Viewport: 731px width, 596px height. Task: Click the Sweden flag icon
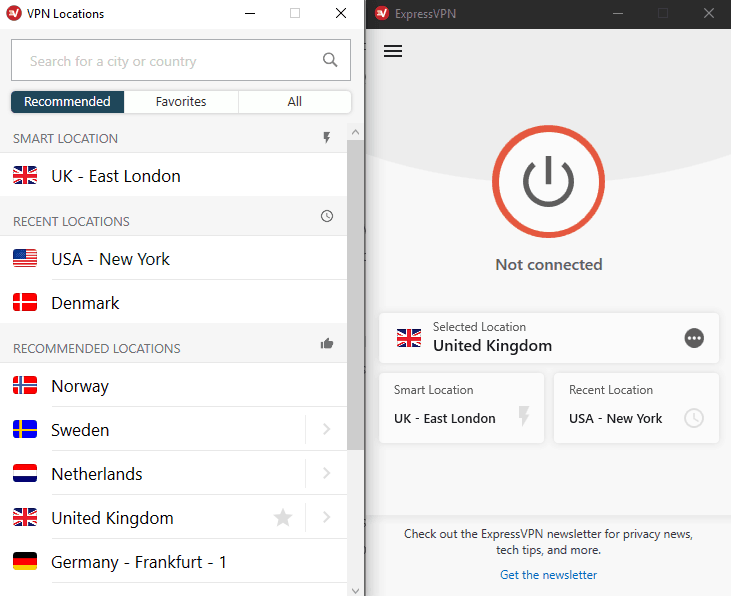(25, 429)
